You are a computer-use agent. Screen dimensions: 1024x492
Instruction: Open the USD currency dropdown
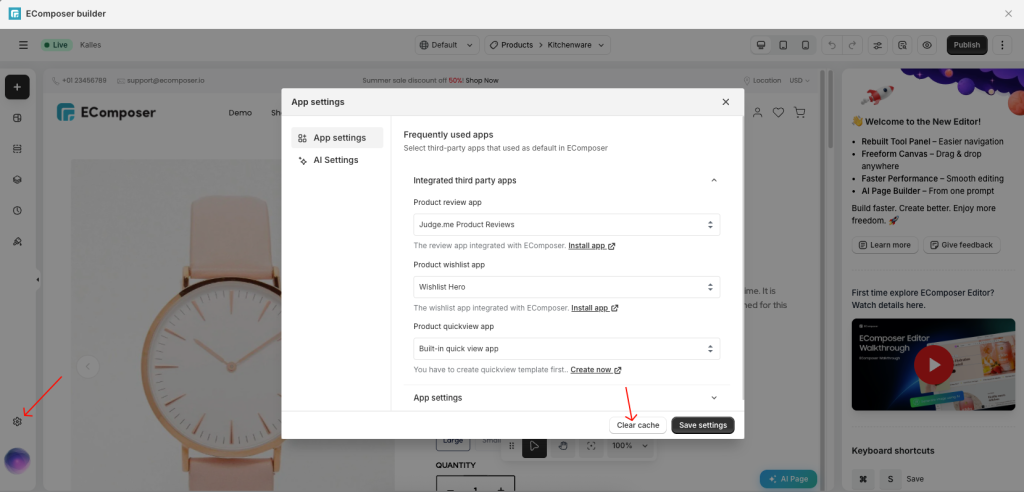pyautogui.click(x=799, y=80)
